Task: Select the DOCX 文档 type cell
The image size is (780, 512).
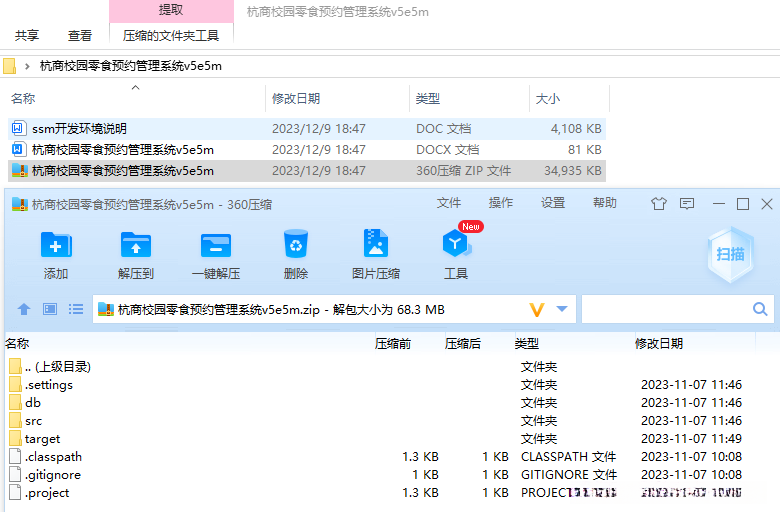Action: (447, 149)
